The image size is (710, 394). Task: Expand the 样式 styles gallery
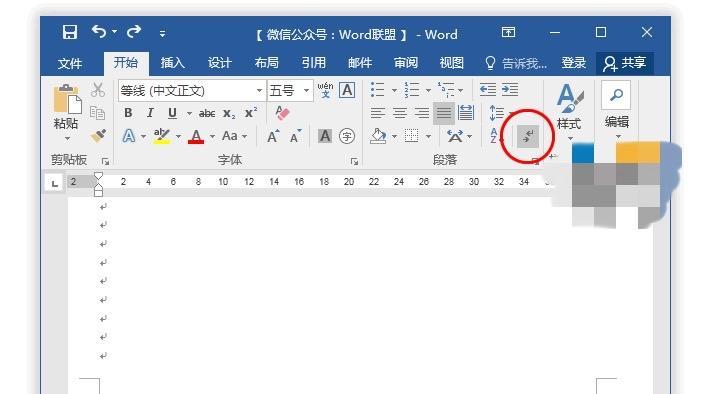[569, 112]
